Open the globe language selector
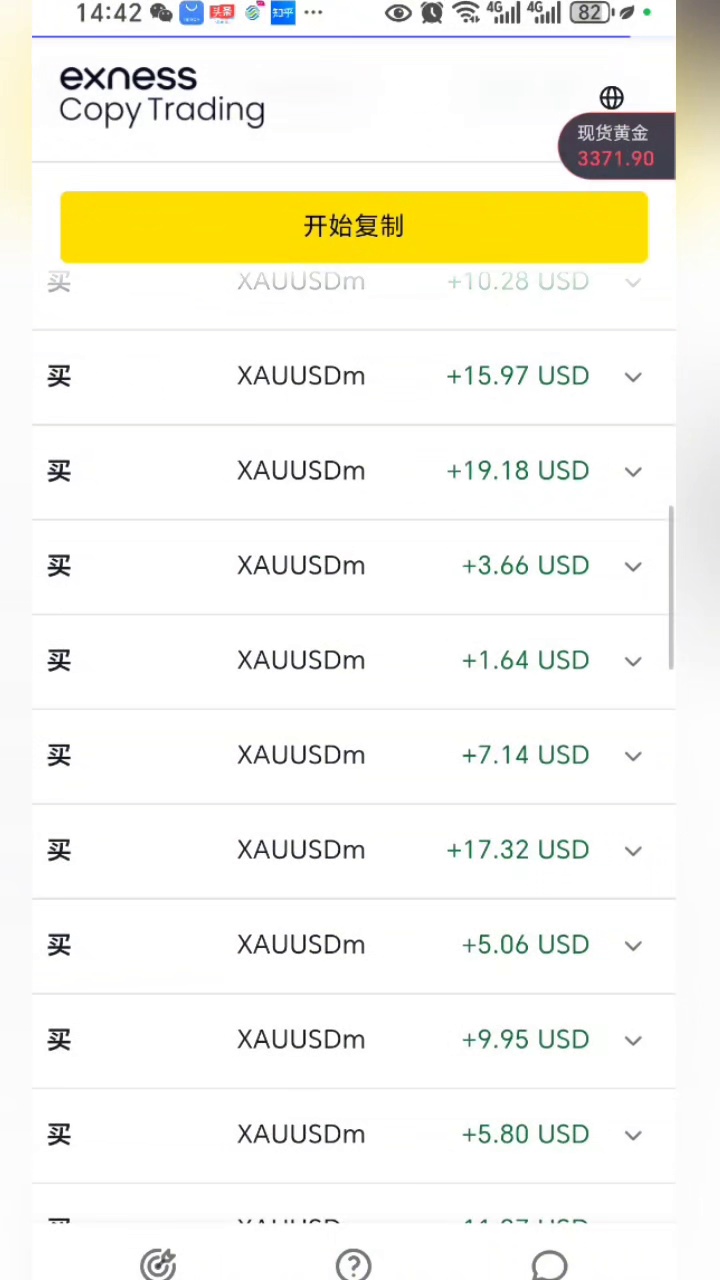This screenshot has width=720, height=1280. pyautogui.click(x=611, y=97)
